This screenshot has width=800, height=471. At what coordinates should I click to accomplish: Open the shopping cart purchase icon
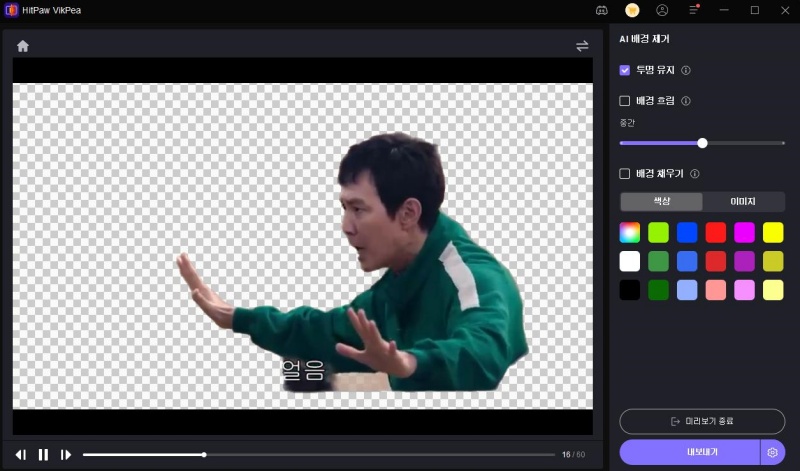click(x=632, y=10)
